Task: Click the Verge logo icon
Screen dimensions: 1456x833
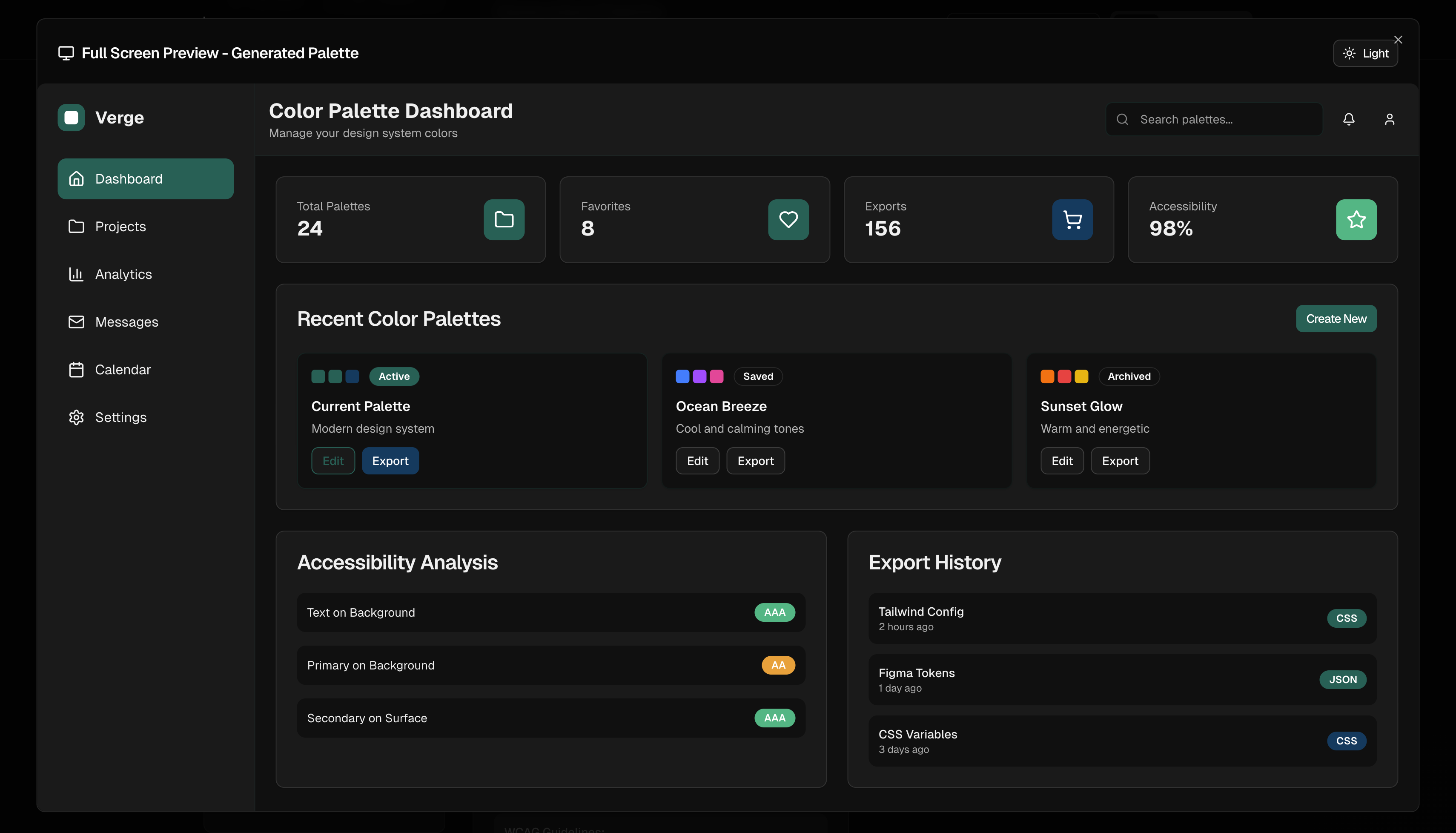Action: (x=71, y=117)
